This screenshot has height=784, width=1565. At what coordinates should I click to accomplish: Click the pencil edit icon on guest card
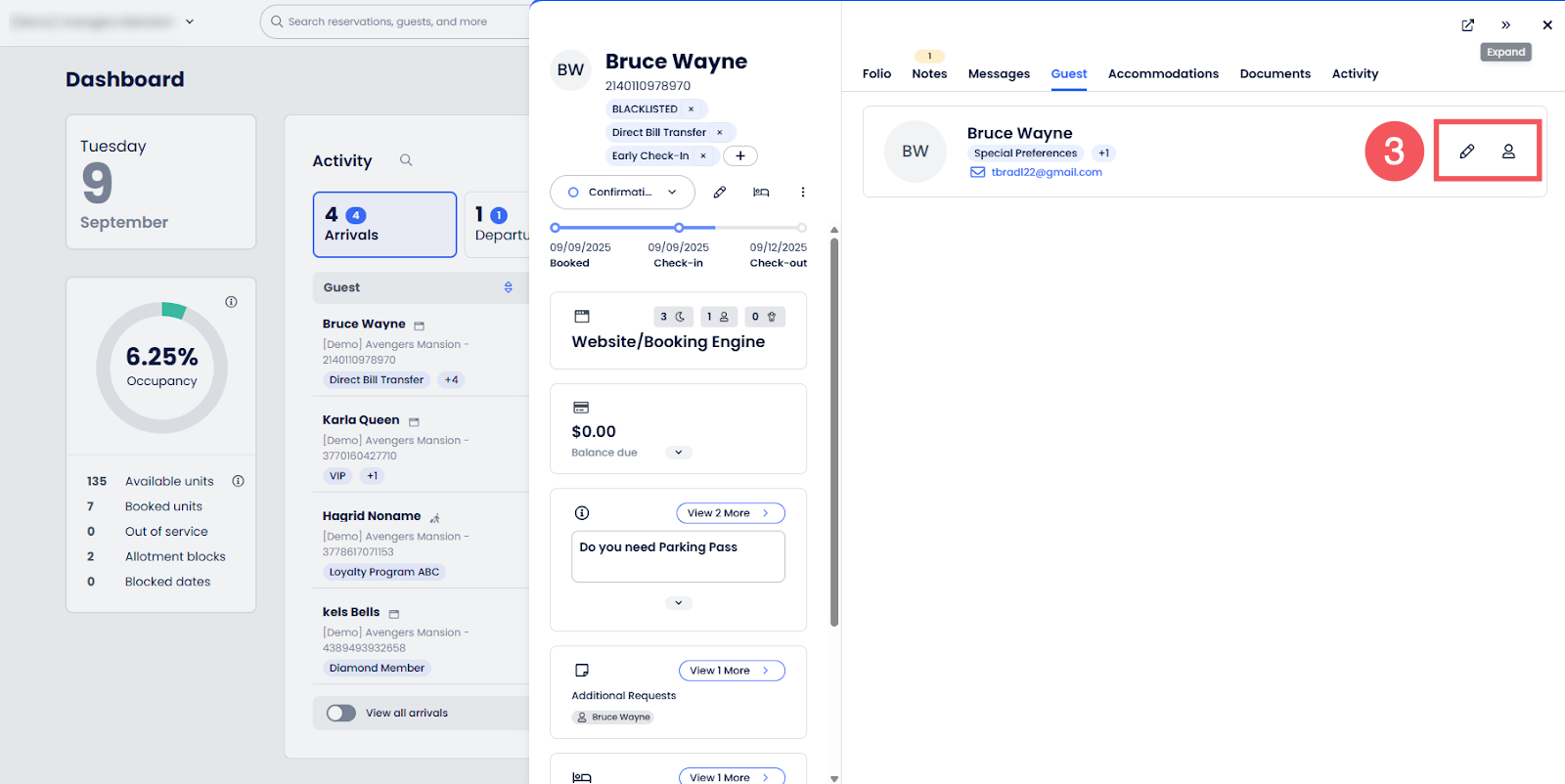coord(1466,152)
